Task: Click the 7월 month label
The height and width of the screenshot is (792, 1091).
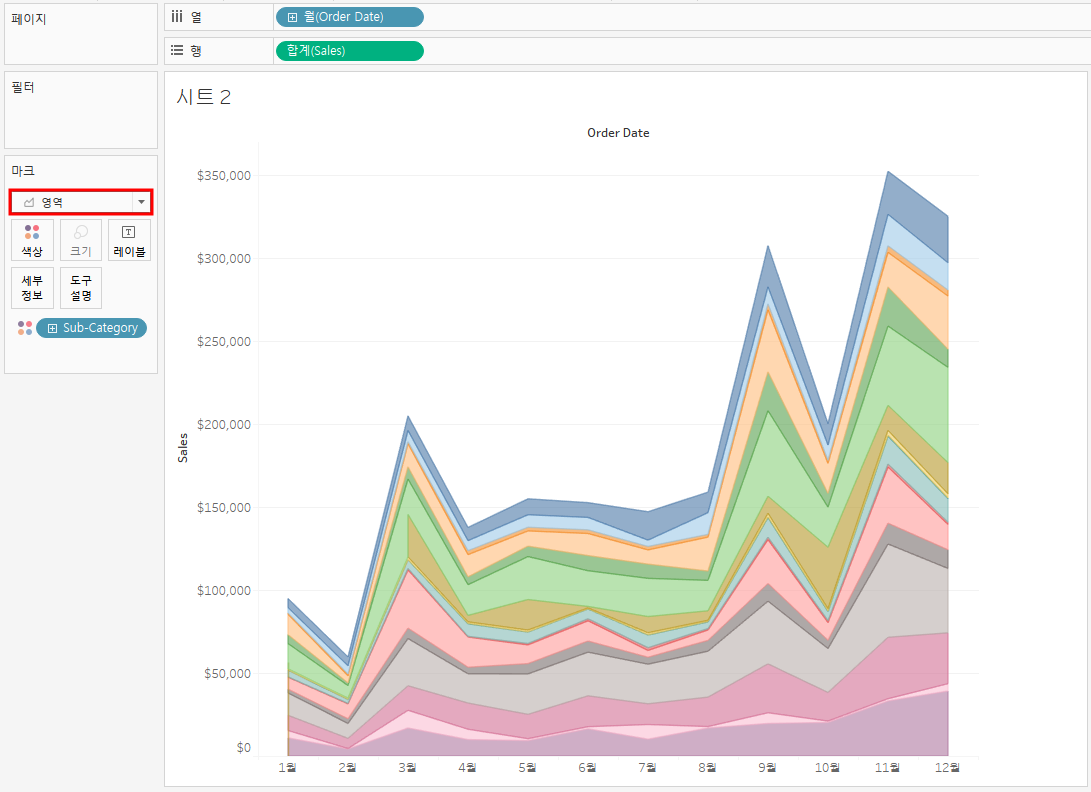Action: point(647,767)
